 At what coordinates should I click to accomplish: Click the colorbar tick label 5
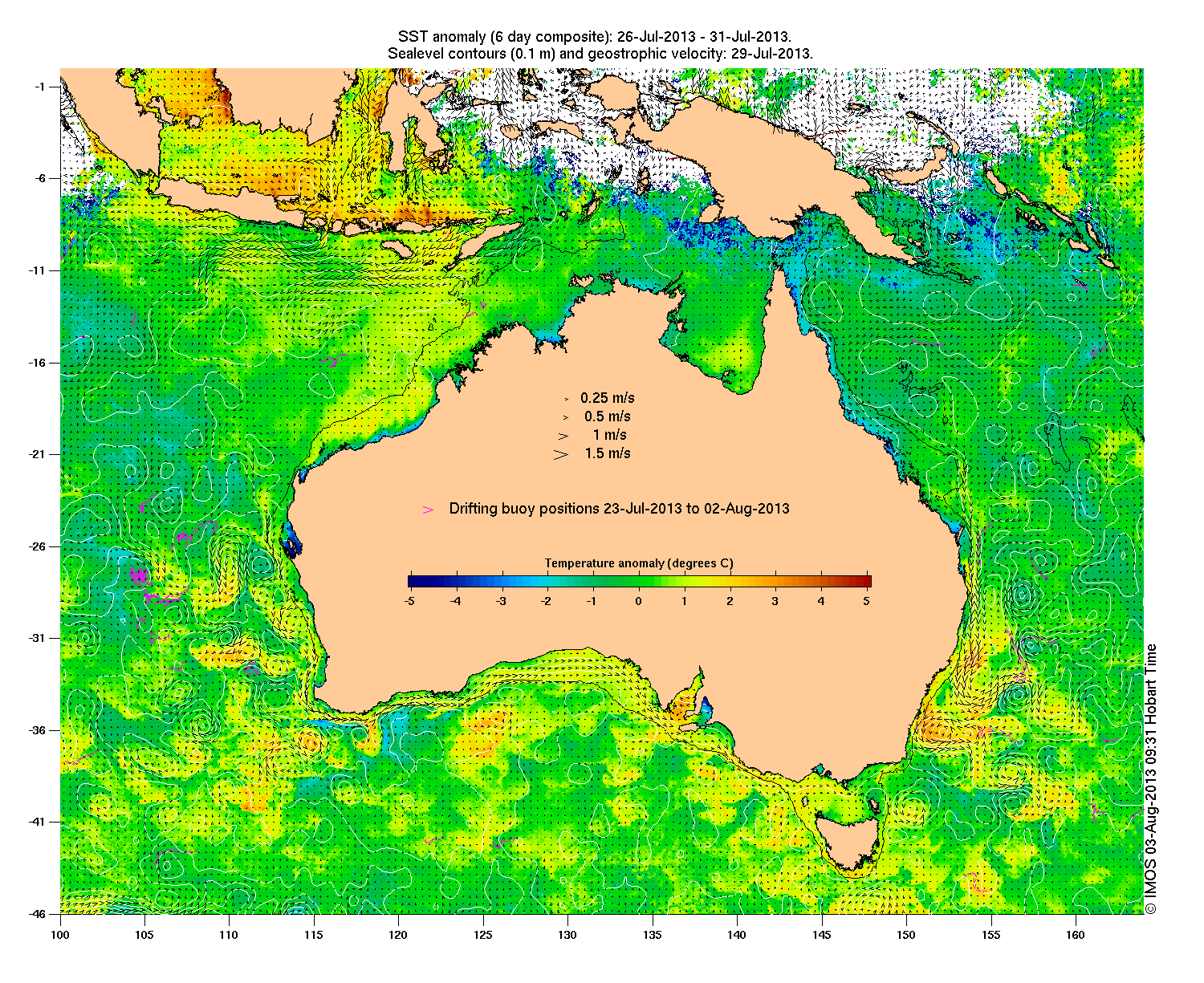click(868, 600)
